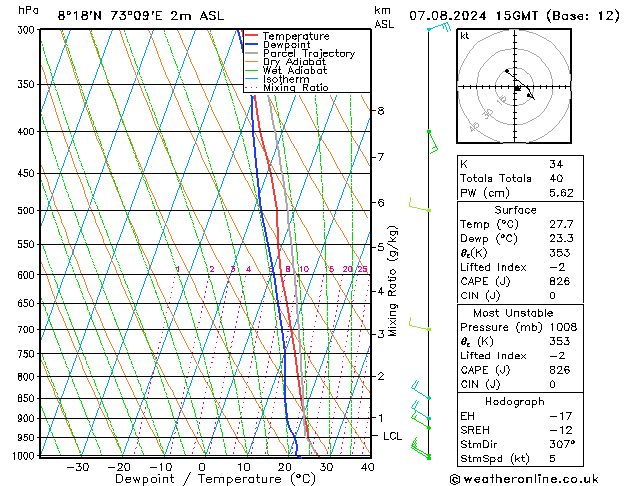Screen dimensions: 629x486
Task: Click the EH value -17
Action: point(560,416)
